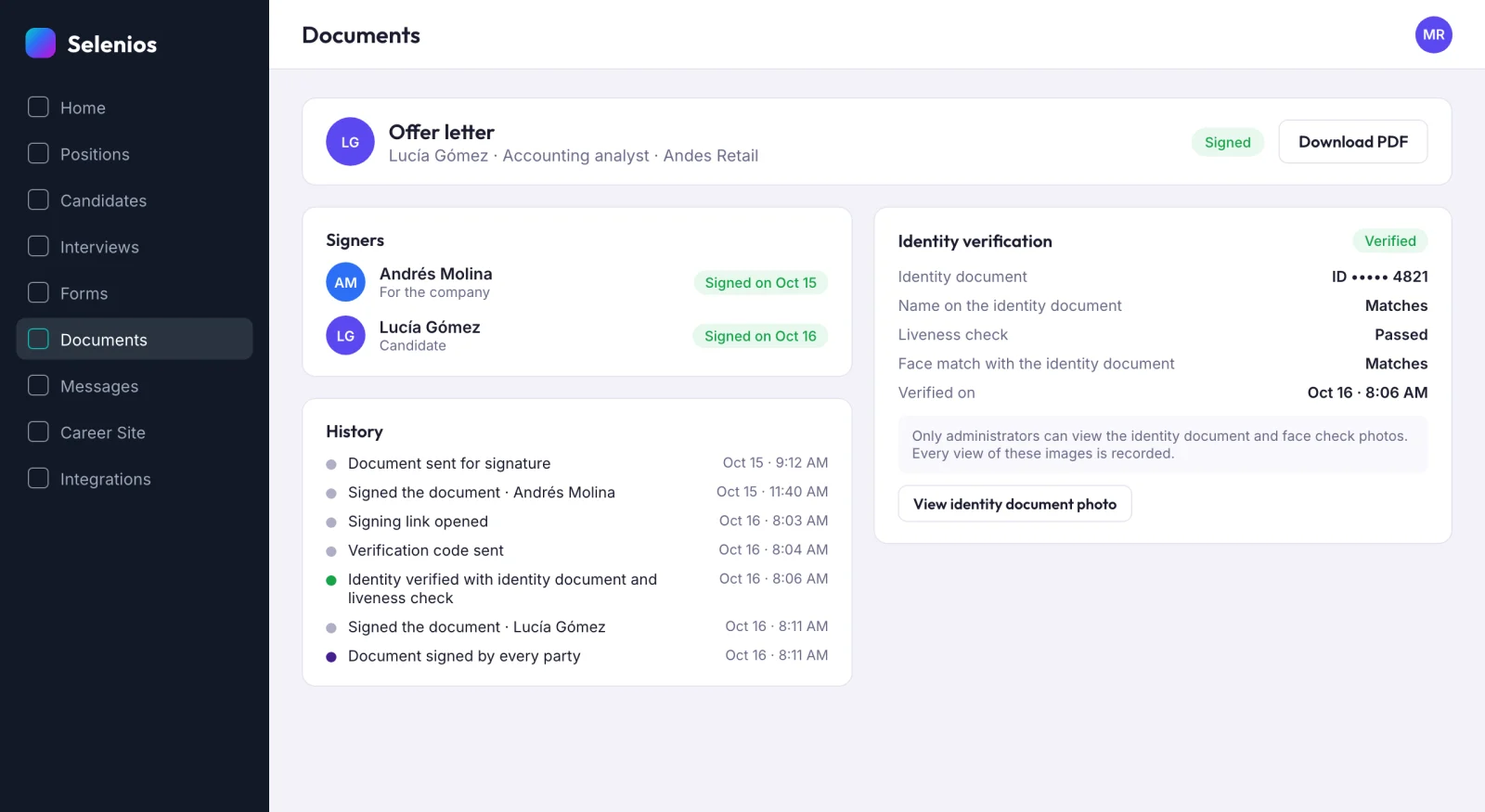
Task: Click the 'Oct 16 · 8:06 AM' verified time
Action: click(x=1367, y=393)
